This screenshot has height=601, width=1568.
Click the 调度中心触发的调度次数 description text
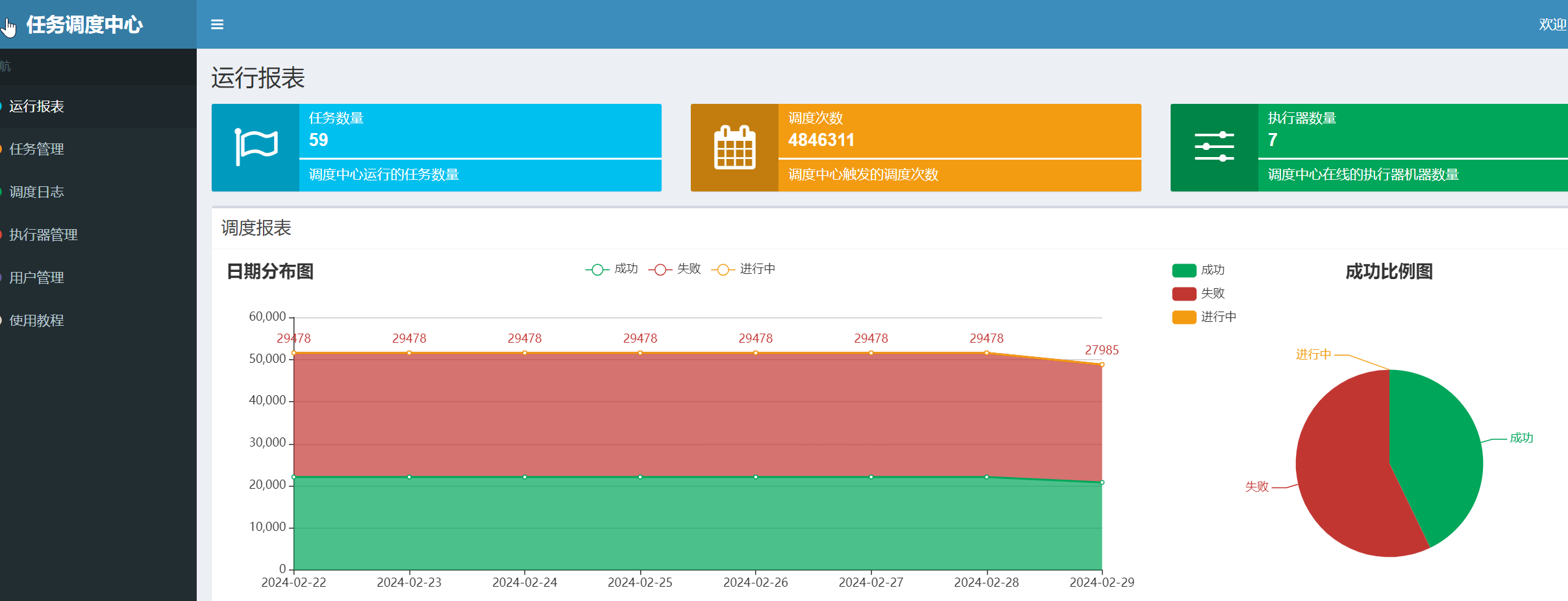[x=863, y=175]
